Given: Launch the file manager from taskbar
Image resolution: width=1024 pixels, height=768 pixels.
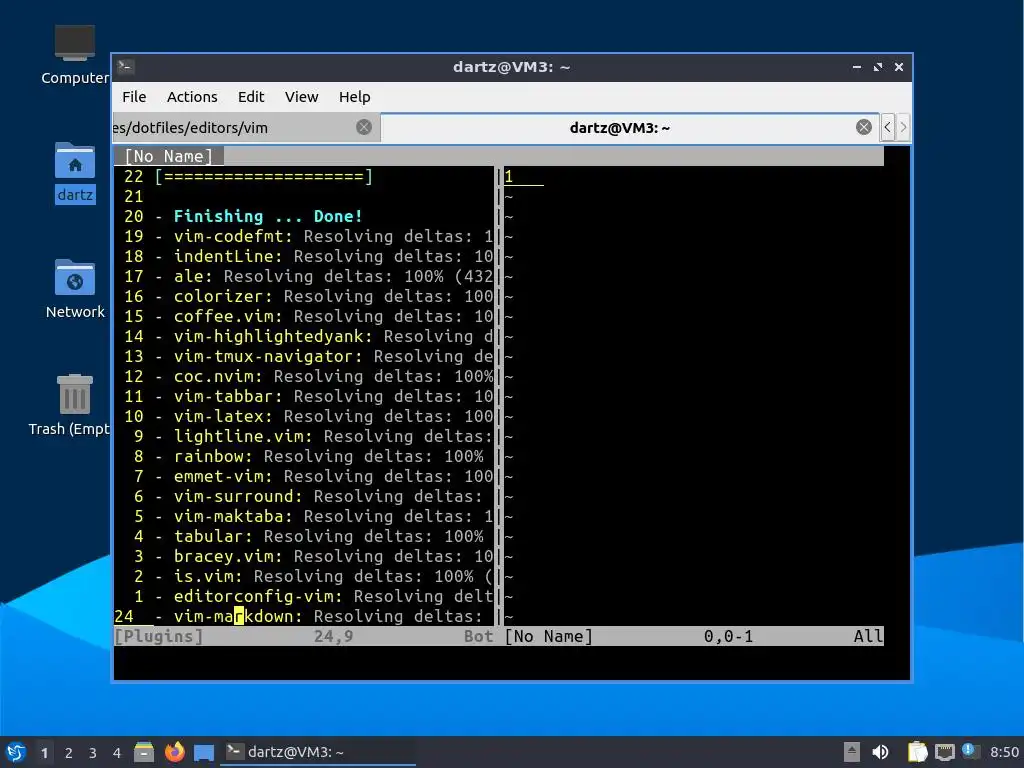Looking at the screenshot, I should click(144, 752).
